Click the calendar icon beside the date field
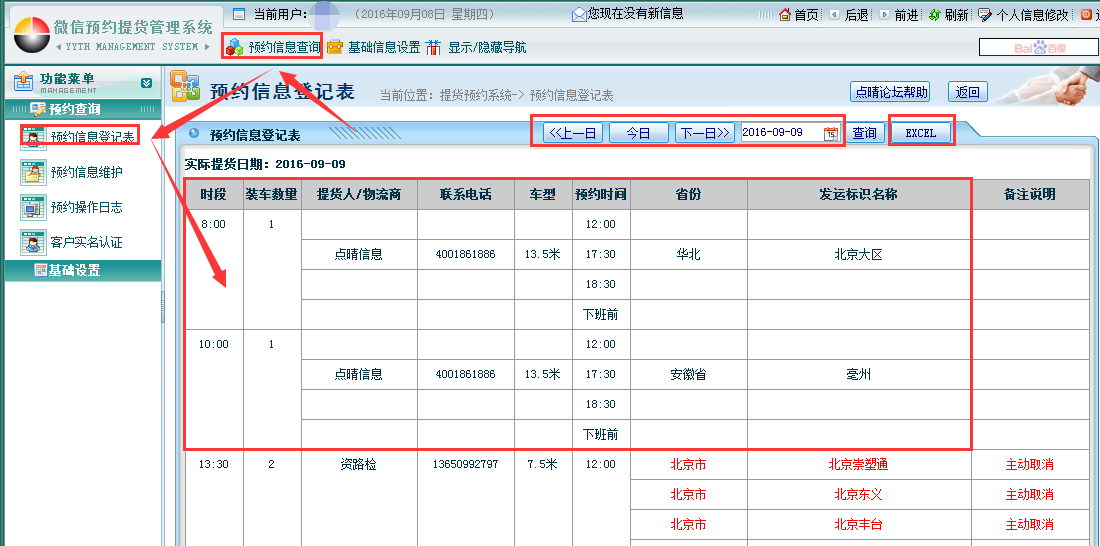The height and width of the screenshot is (546, 1100). pos(831,134)
